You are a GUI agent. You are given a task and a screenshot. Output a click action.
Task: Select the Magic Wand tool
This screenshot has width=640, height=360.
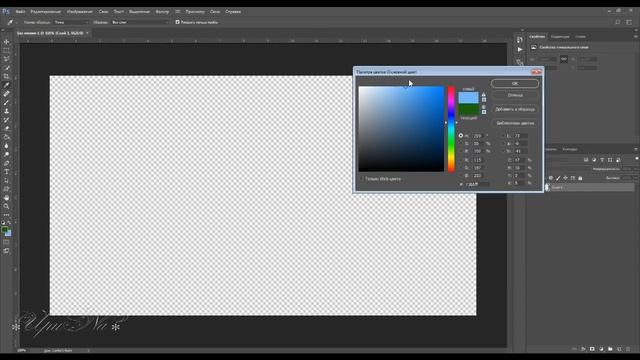tap(7, 68)
